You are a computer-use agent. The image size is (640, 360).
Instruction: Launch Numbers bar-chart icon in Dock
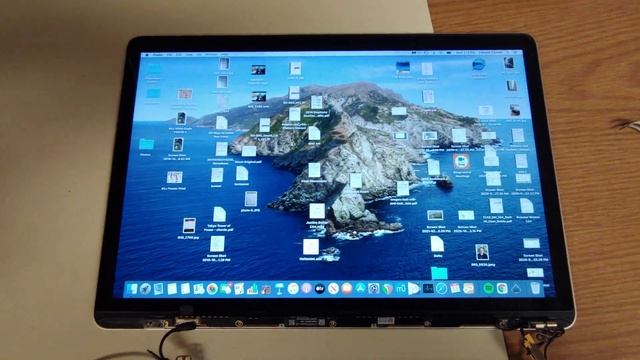(x=253, y=289)
